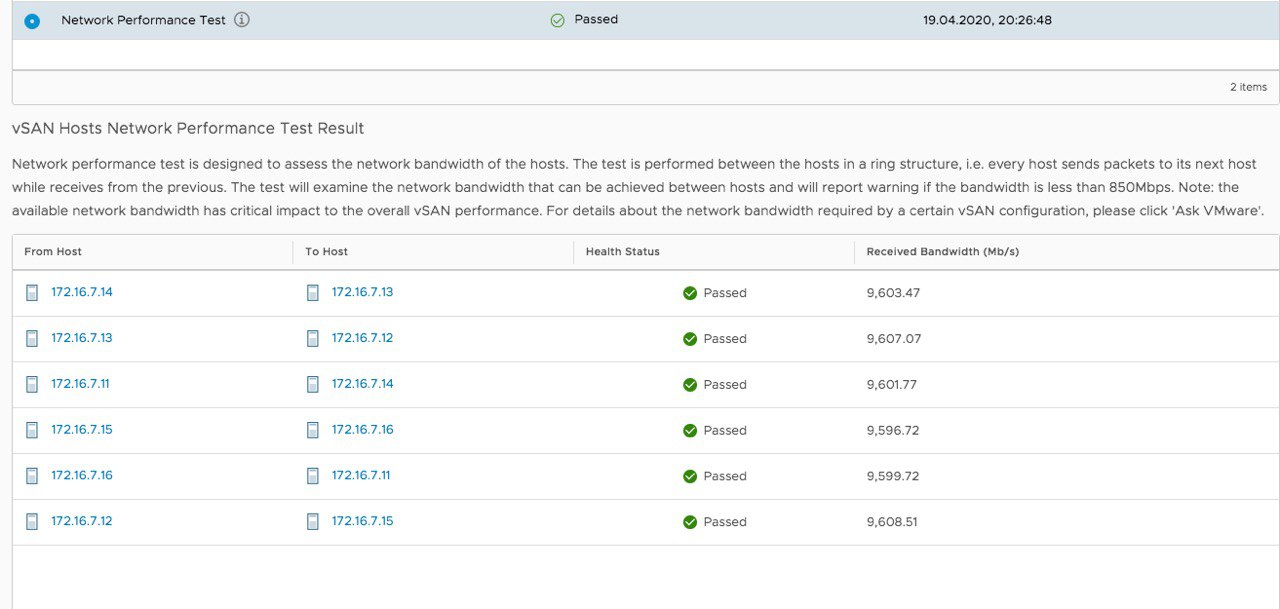Open To Host link 172.16.7.12
The width and height of the screenshot is (1280, 609).
(x=363, y=338)
